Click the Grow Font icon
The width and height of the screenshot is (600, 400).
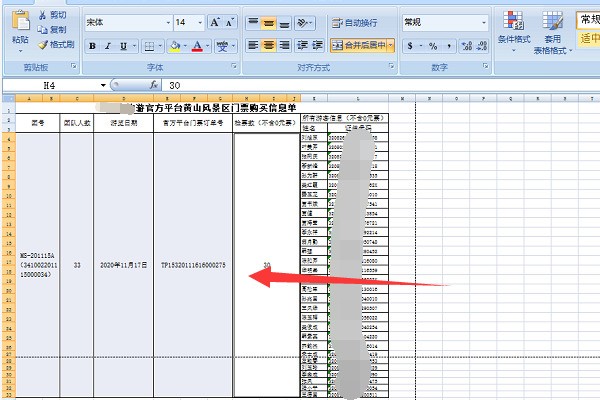215,23
